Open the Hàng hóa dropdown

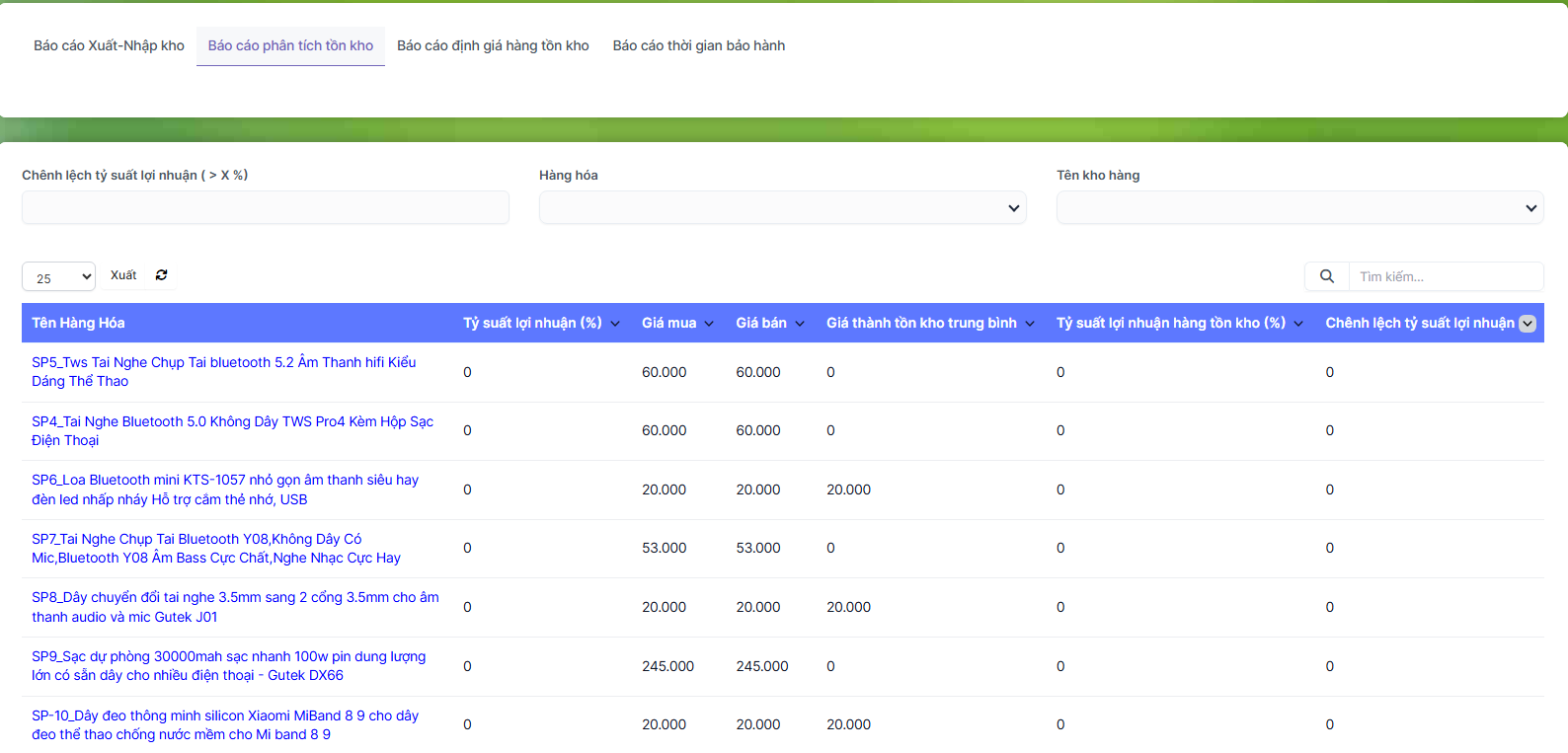(782, 208)
